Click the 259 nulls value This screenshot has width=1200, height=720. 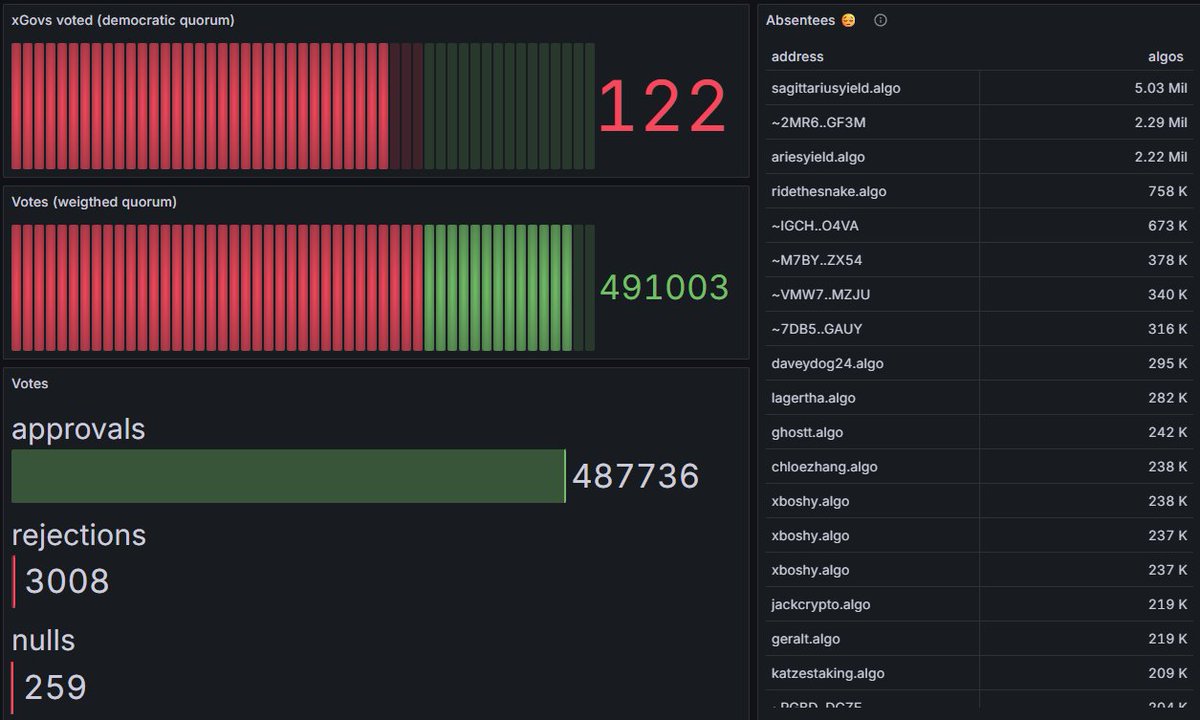pos(55,687)
